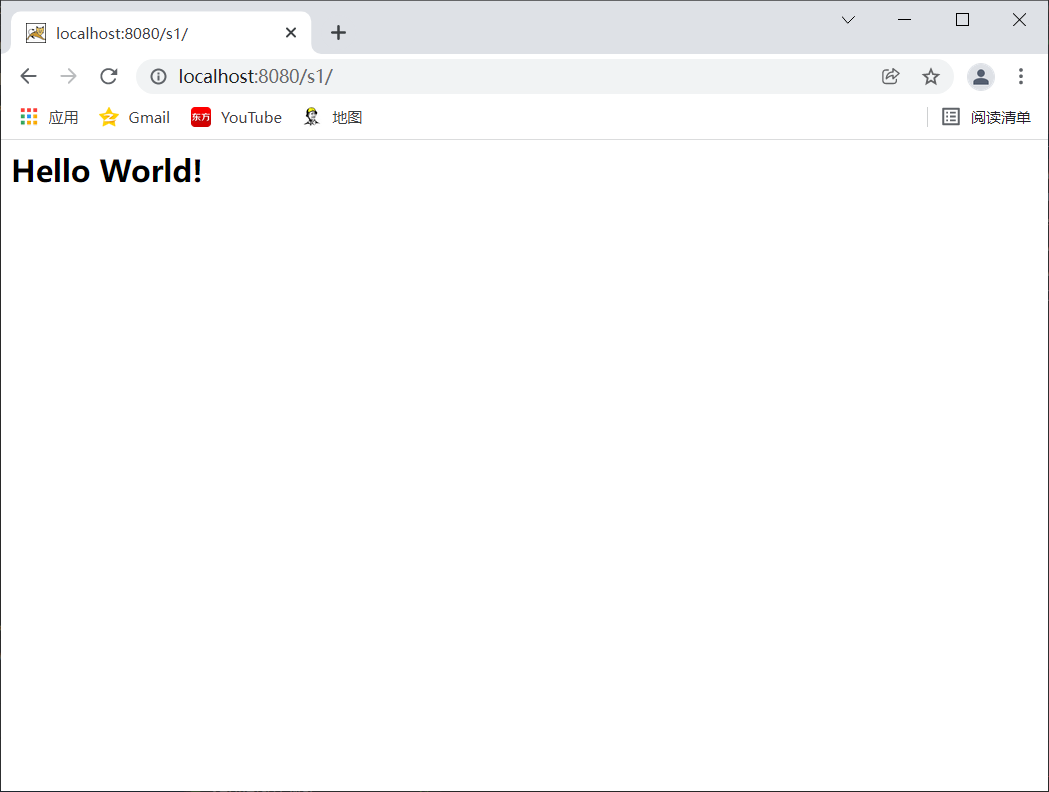Click the Hello World! heading text
This screenshot has height=792, width=1049.
click(x=107, y=171)
